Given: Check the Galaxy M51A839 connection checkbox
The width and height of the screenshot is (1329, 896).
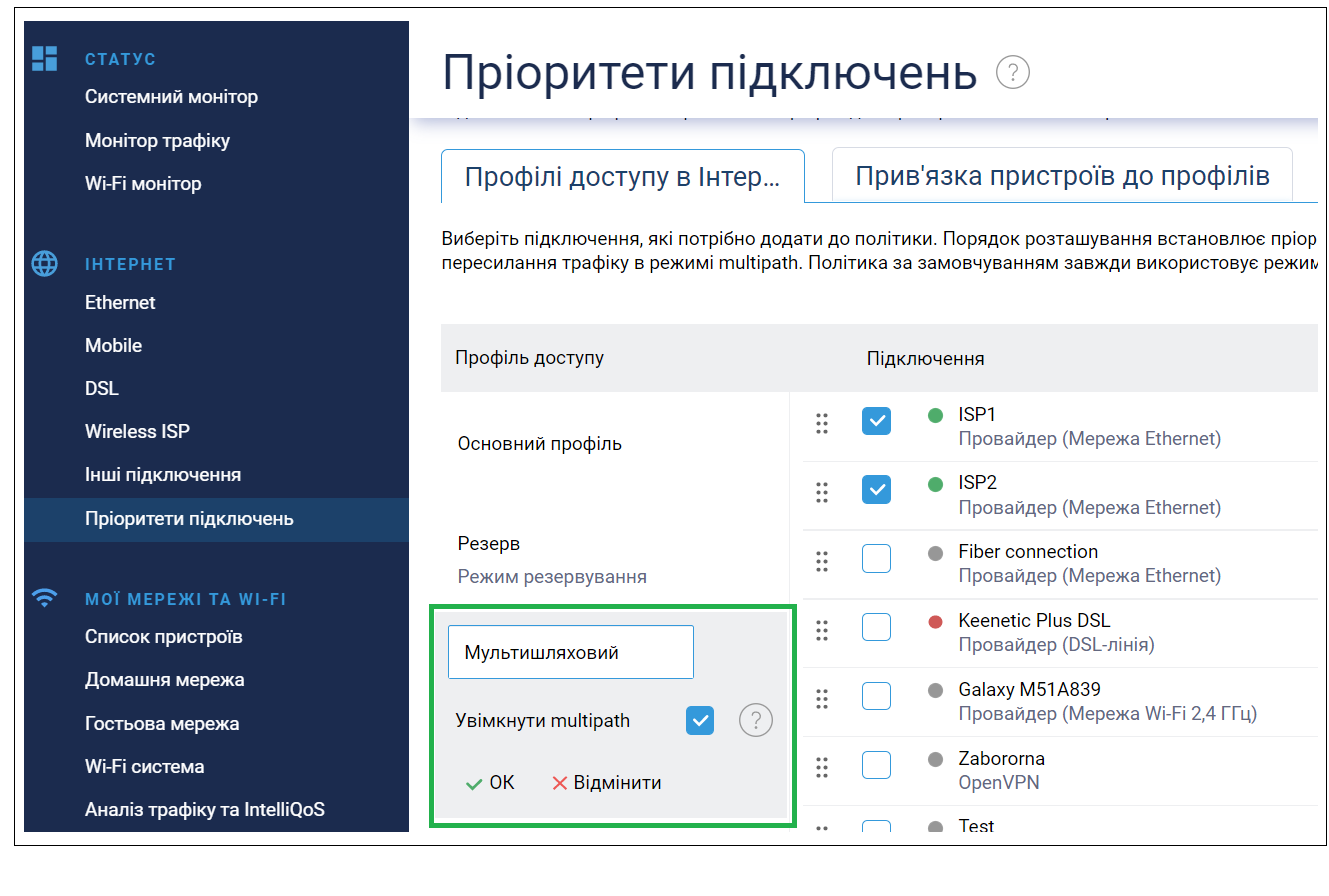Looking at the screenshot, I should (876, 696).
